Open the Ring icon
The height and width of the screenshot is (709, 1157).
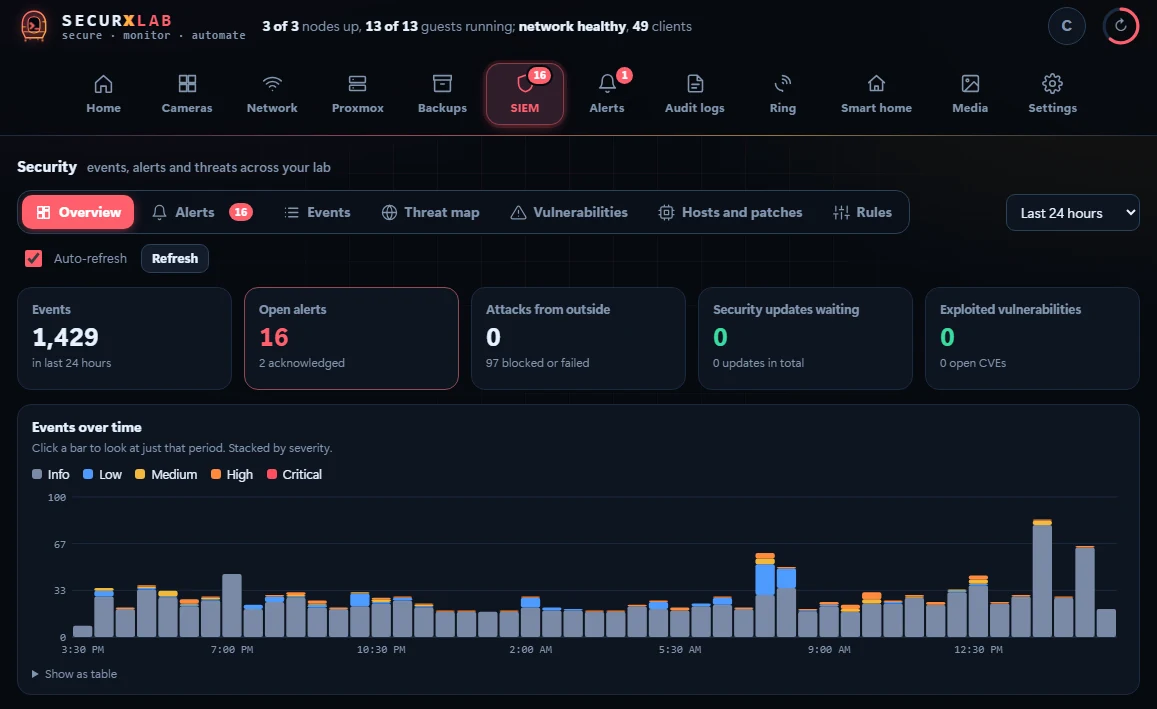coord(782,83)
